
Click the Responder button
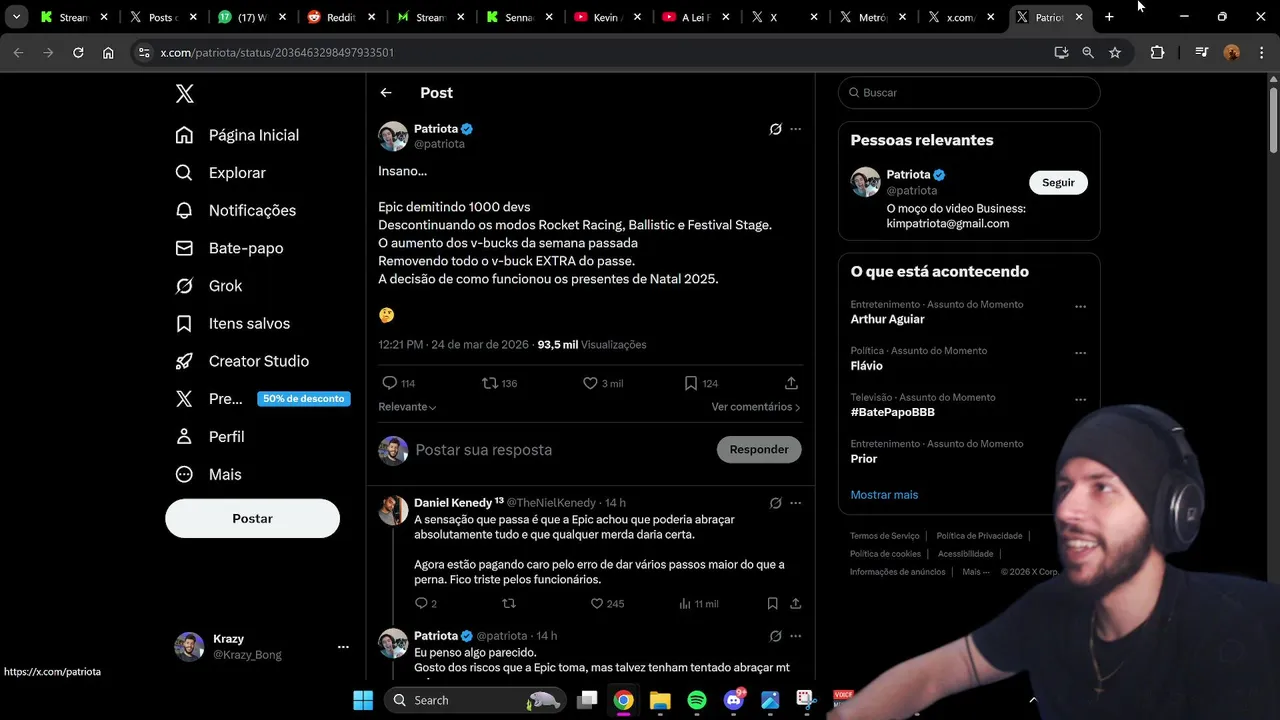(759, 450)
